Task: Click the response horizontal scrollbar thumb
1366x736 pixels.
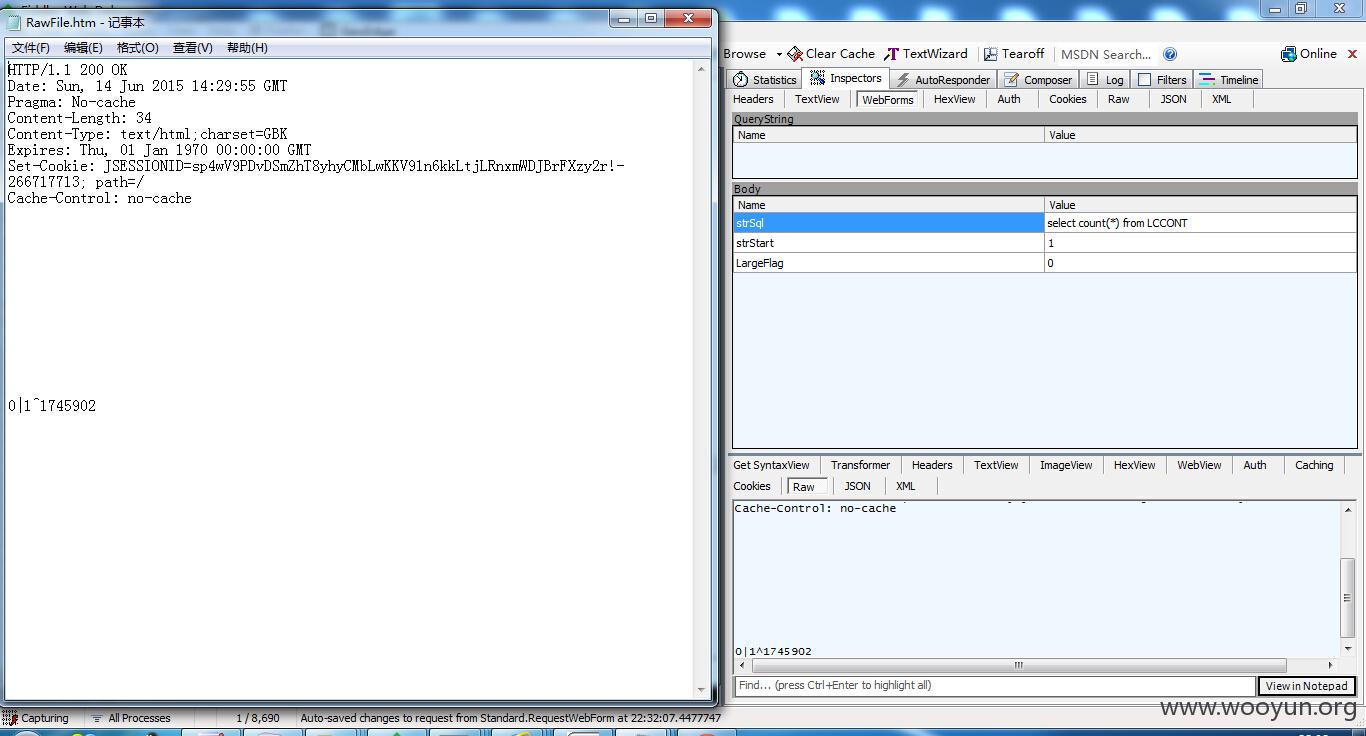Action: pos(1018,665)
